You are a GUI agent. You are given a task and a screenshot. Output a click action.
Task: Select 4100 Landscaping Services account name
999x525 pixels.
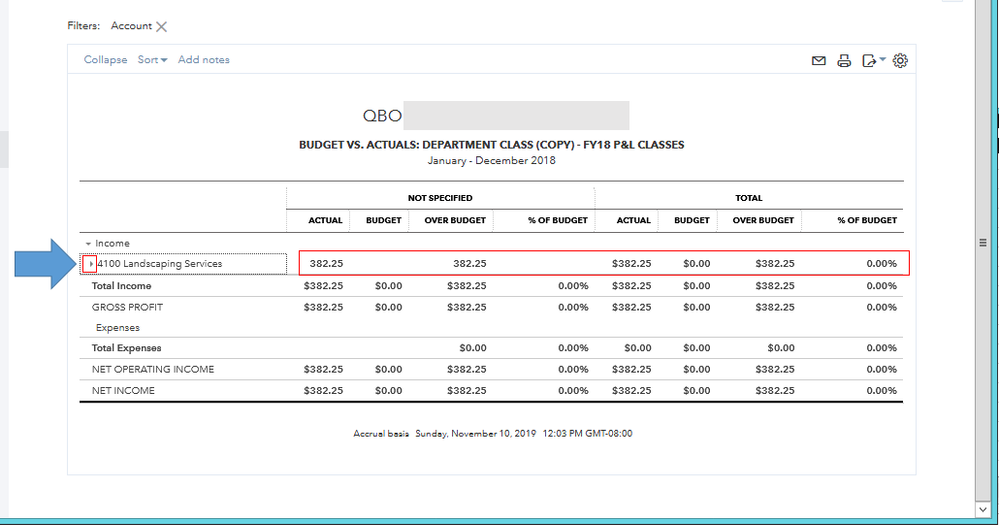pyautogui.click(x=160, y=263)
